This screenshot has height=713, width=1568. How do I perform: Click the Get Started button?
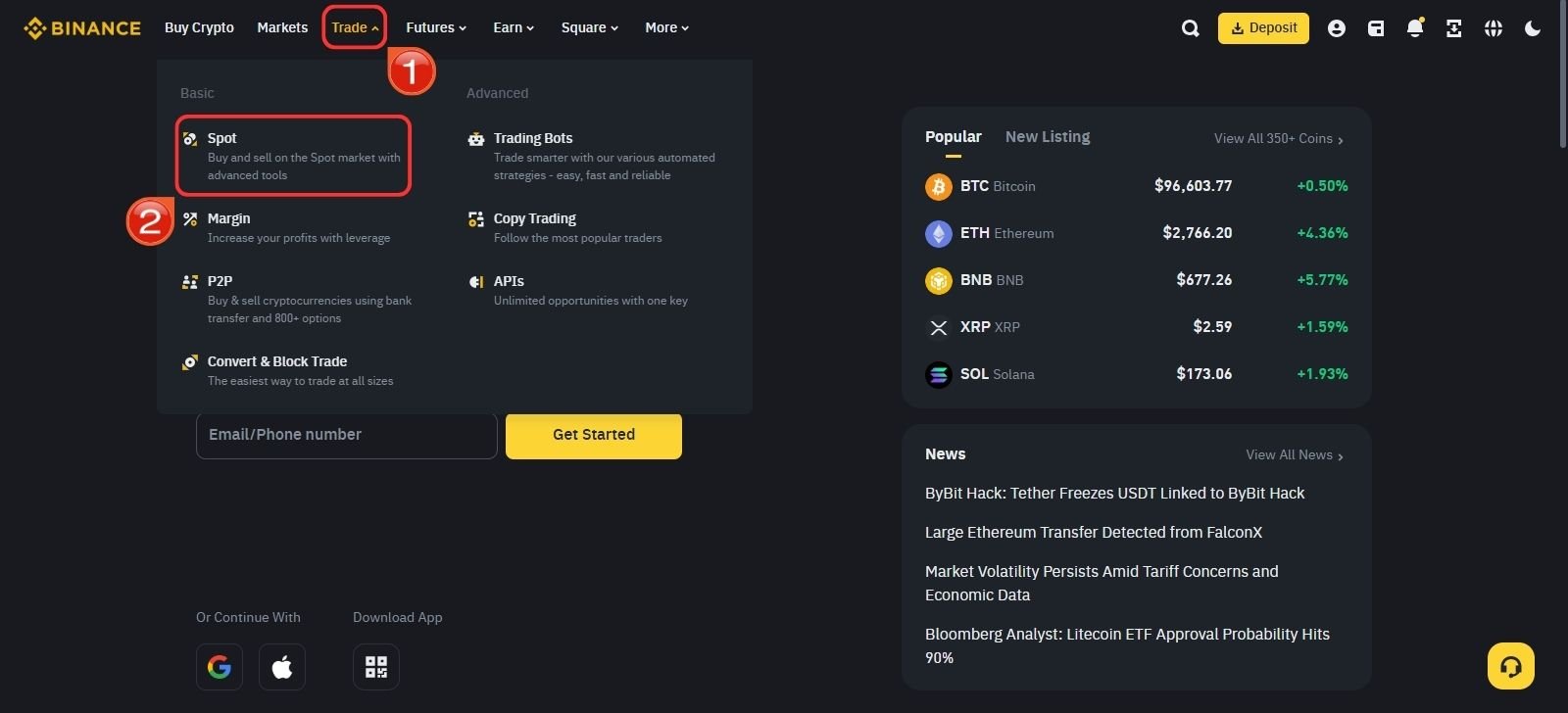coord(594,435)
